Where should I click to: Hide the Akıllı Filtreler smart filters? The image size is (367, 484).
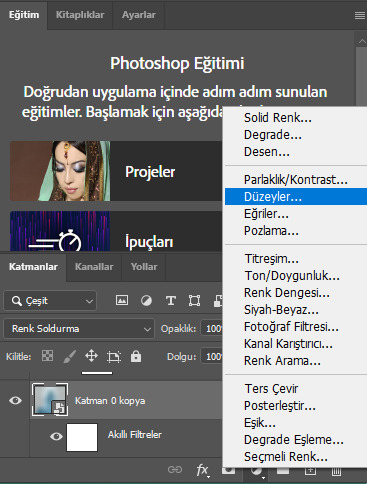tap(56, 436)
